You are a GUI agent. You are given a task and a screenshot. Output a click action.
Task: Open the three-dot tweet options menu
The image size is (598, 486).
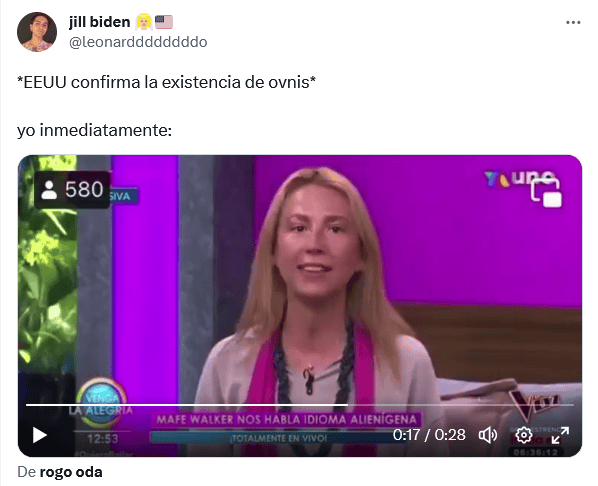[x=573, y=23]
